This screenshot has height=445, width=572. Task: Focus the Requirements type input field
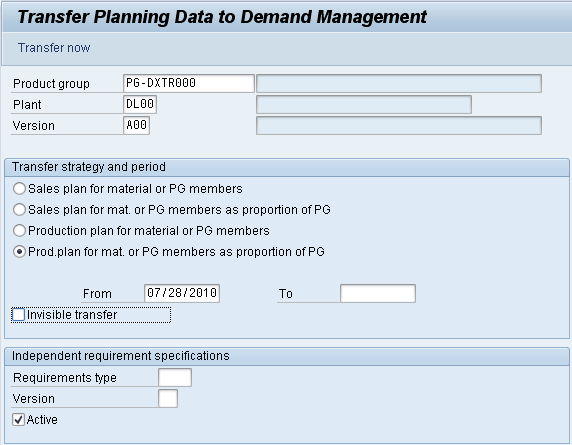pyautogui.click(x=175, y=378)
